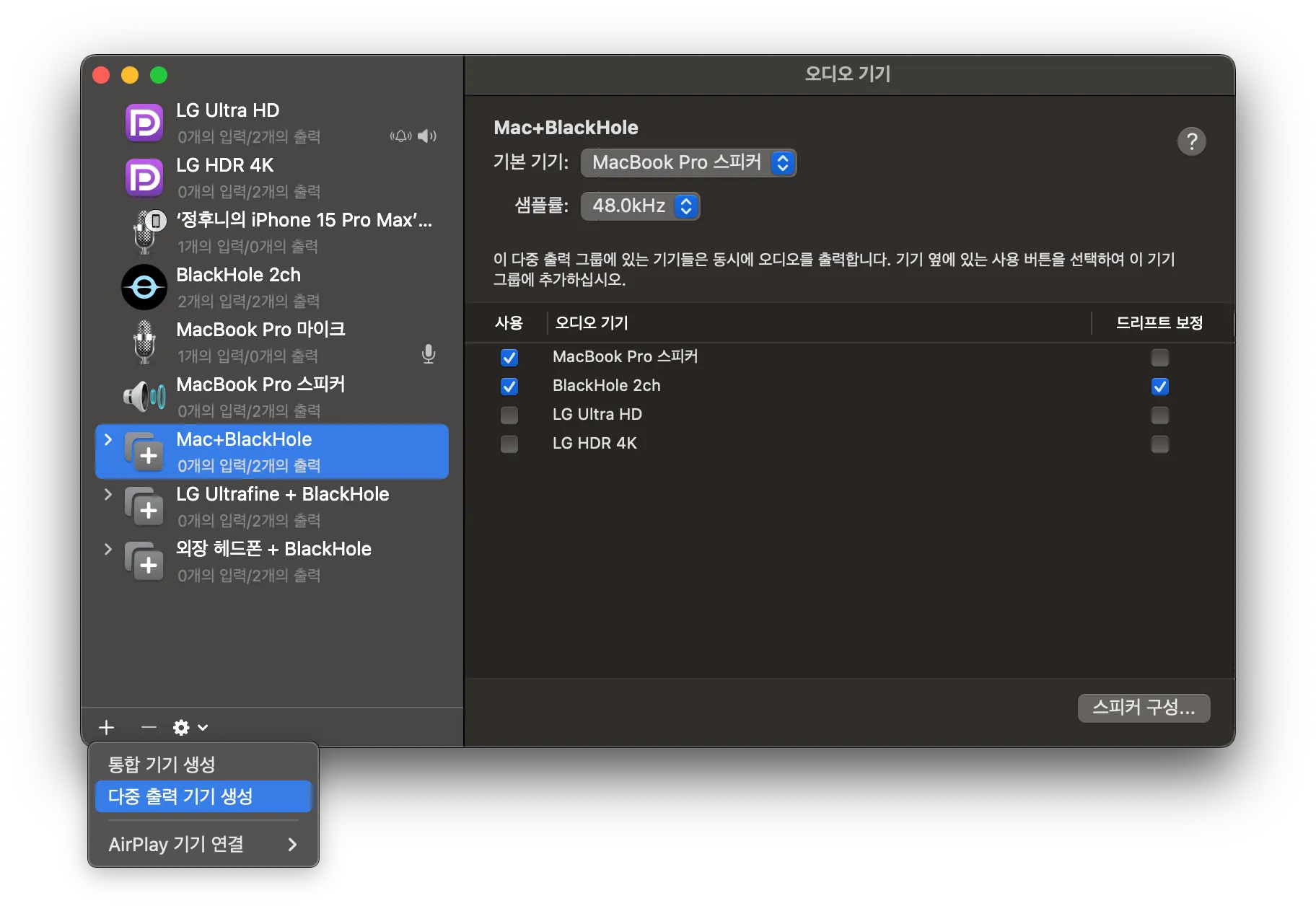Click the default output speaker indicator on LG Ultra HD

(x=427, y=136)
